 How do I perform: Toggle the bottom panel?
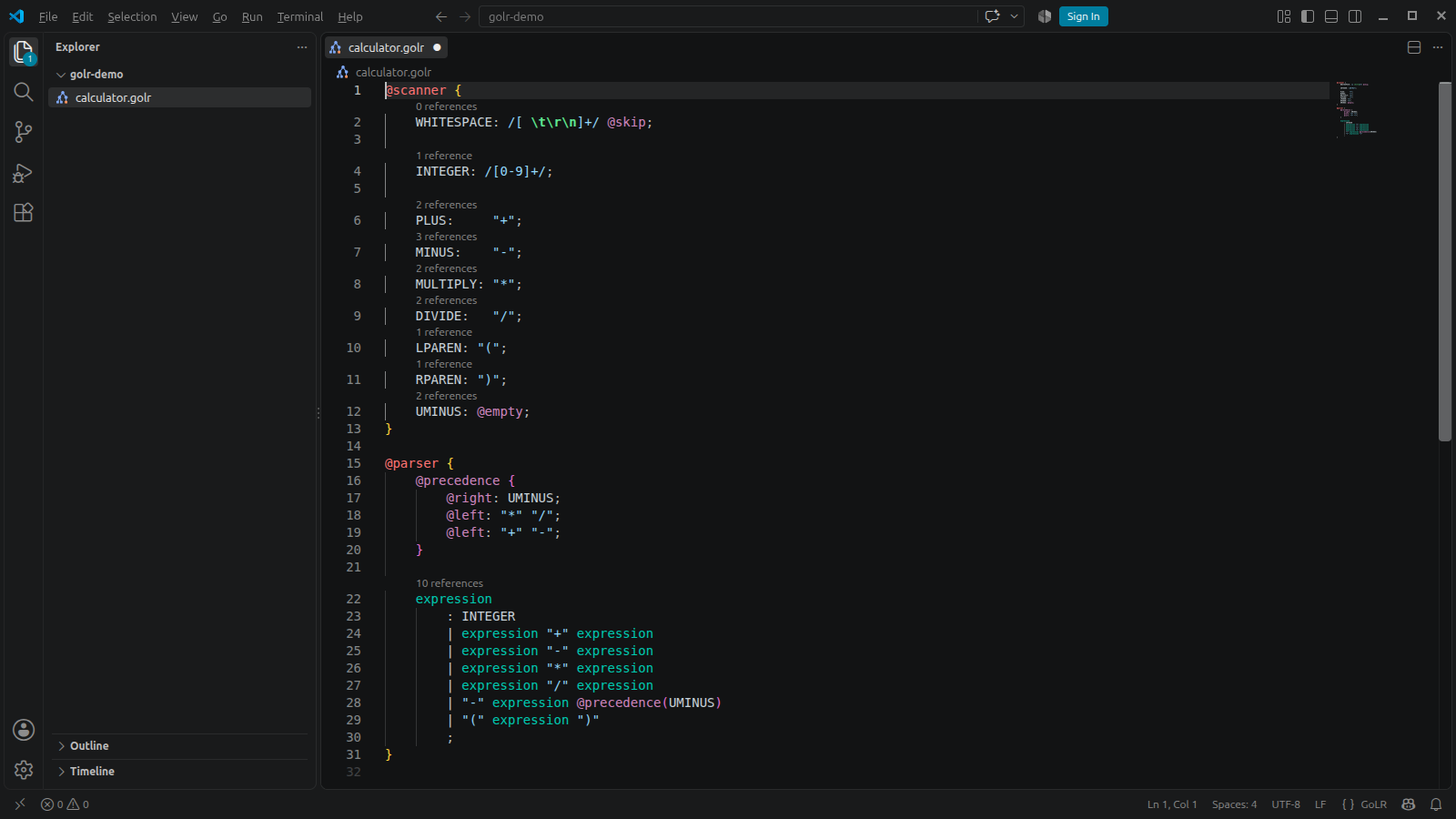click(x=1331, y=16)
